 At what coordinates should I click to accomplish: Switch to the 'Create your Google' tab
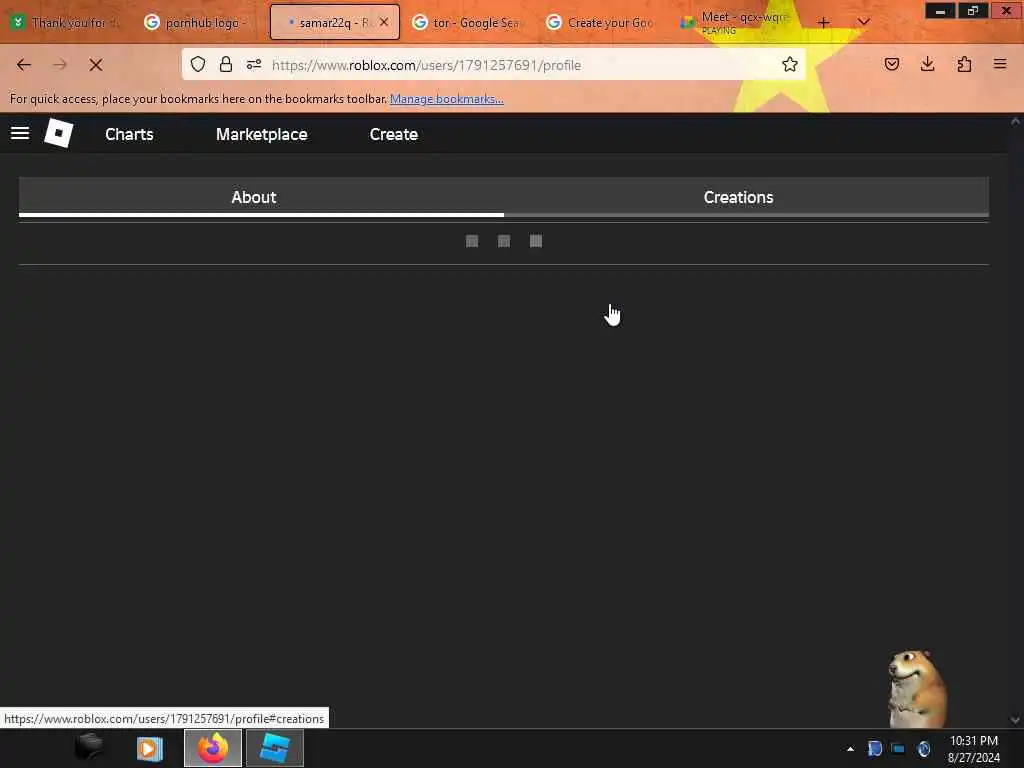point(601,22)
